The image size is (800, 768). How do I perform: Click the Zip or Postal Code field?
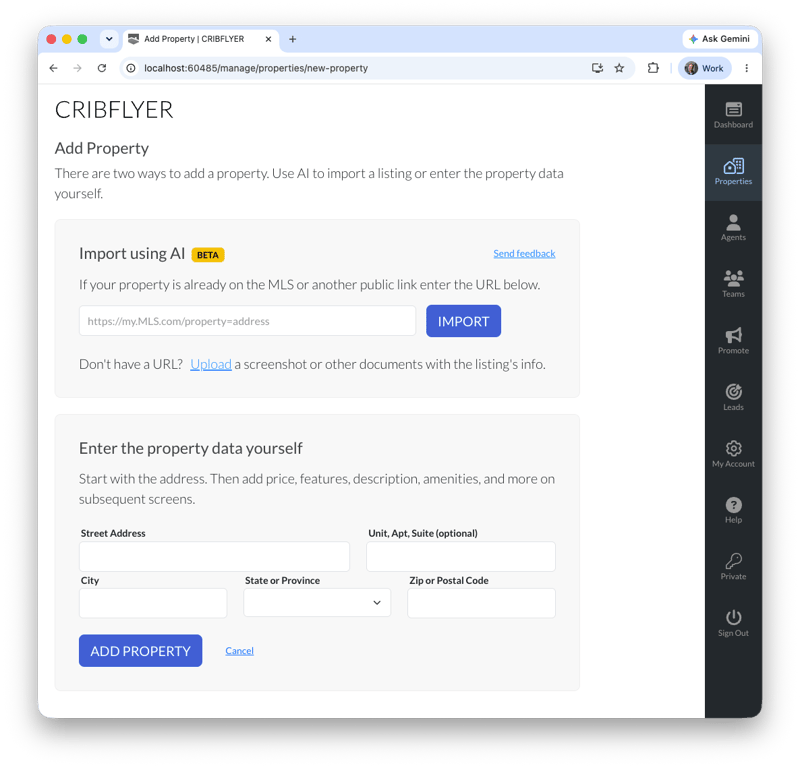pyautogui.click(x=481, y=603)
